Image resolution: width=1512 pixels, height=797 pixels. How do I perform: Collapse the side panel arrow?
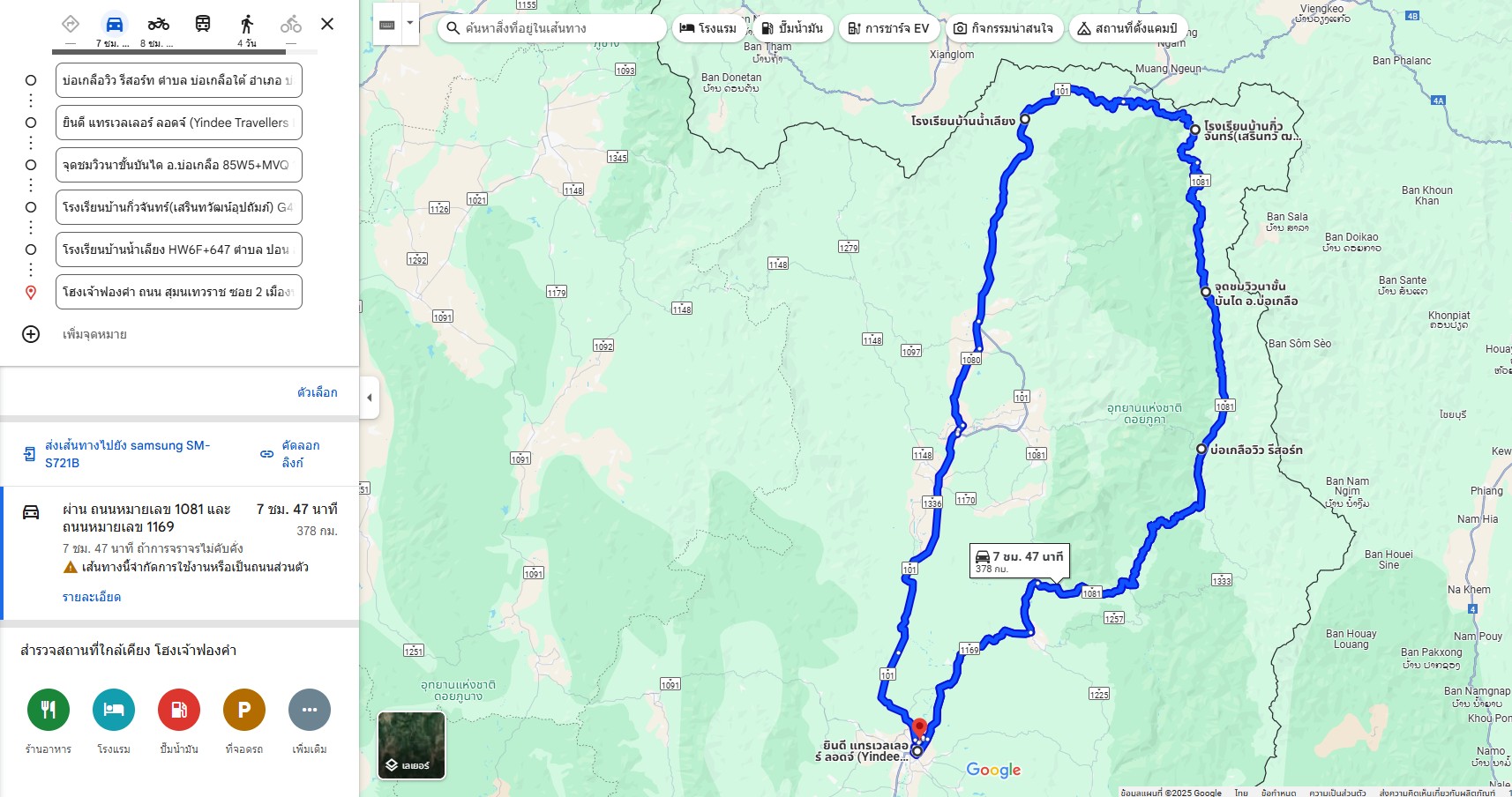coord(370,398)
